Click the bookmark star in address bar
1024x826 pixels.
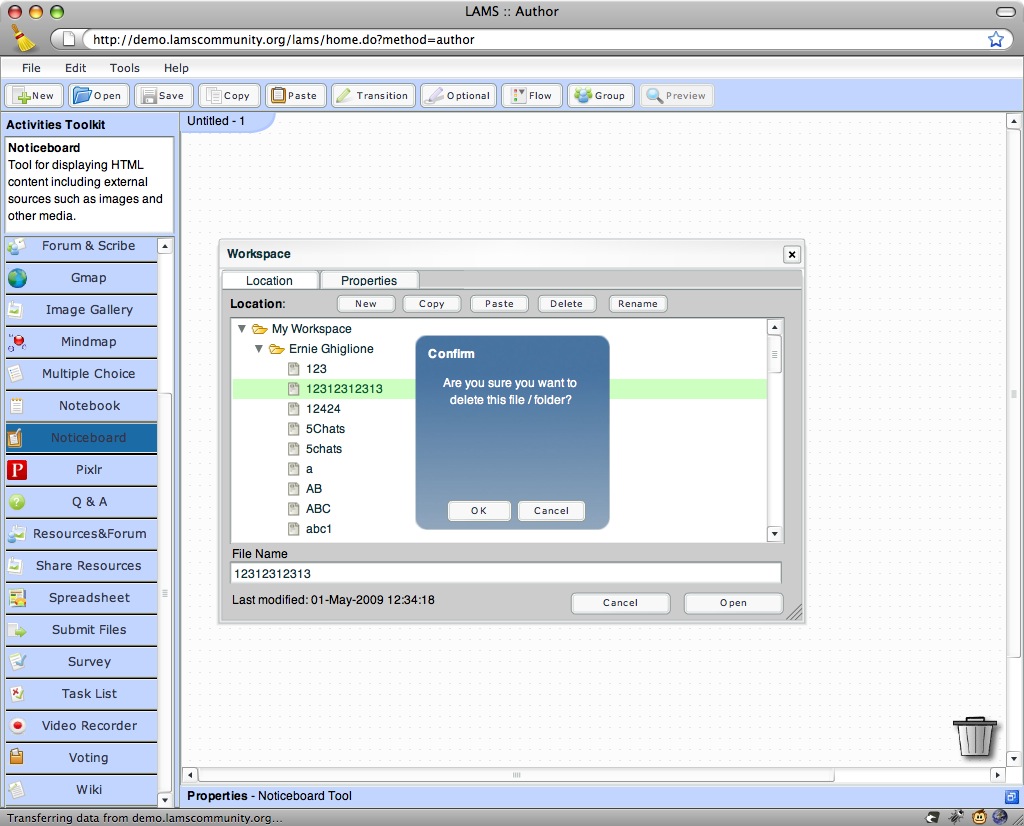click(x=995, y=40)
